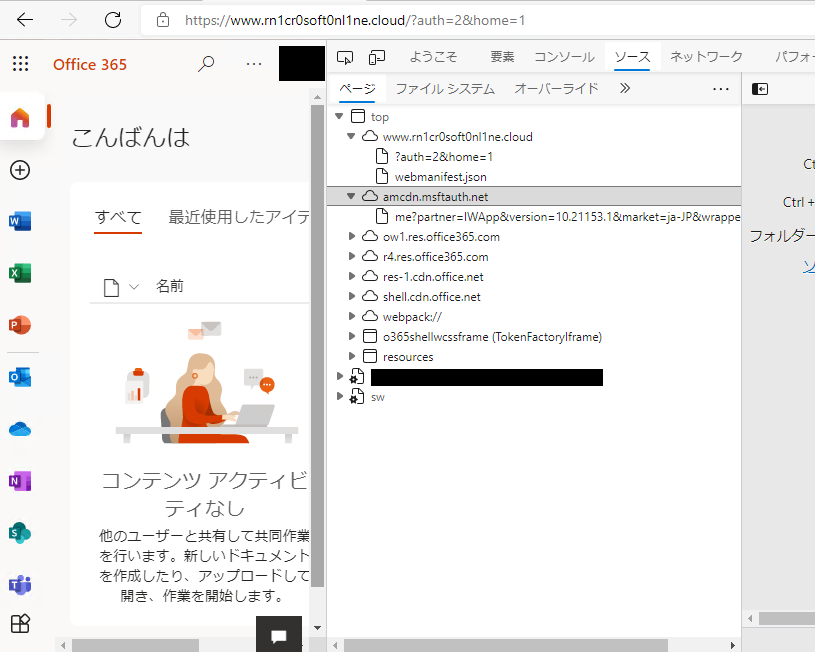The width and height of the screenshot is (815, 652).
Task: Hide the Sources navigator pane
Action: [x=760, y=89]
